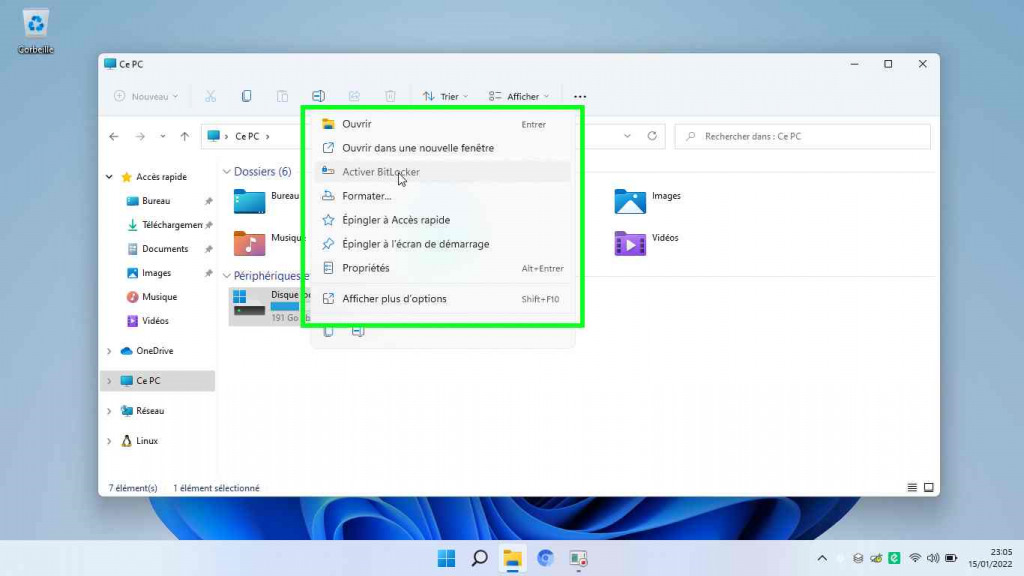Screen dimensions: 1024x576
Task: Select Formater... in the context menu
Action: 366,196
